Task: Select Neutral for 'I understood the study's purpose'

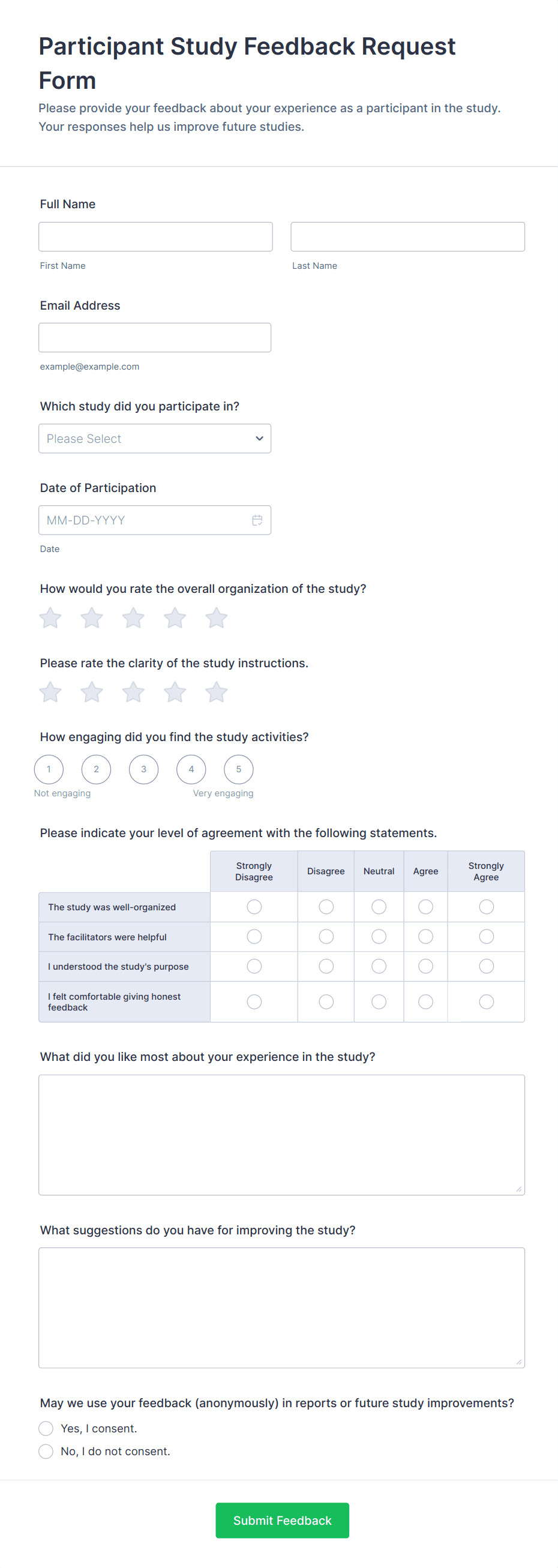Action: 379,966
